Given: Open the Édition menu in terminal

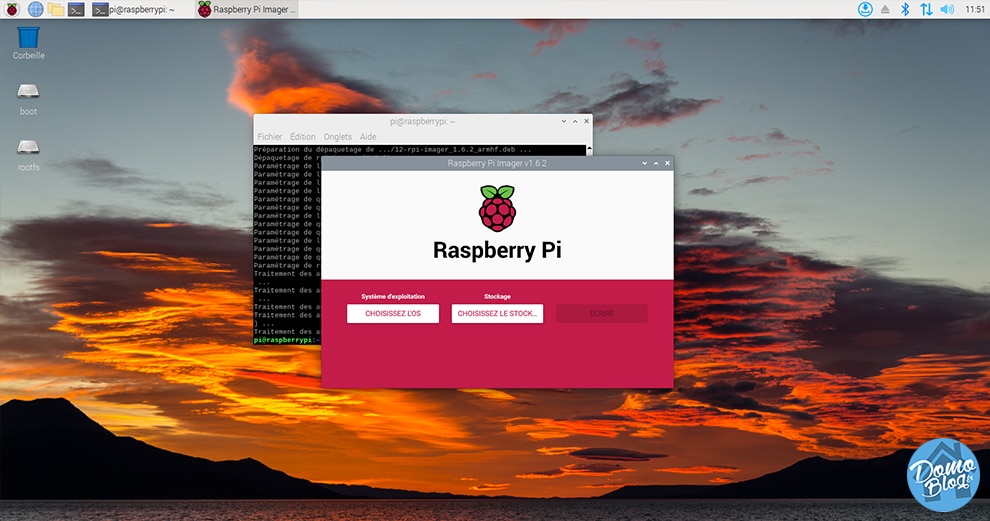Looking at the screenshot, I should pyautogui.click(x=302, y=136).
